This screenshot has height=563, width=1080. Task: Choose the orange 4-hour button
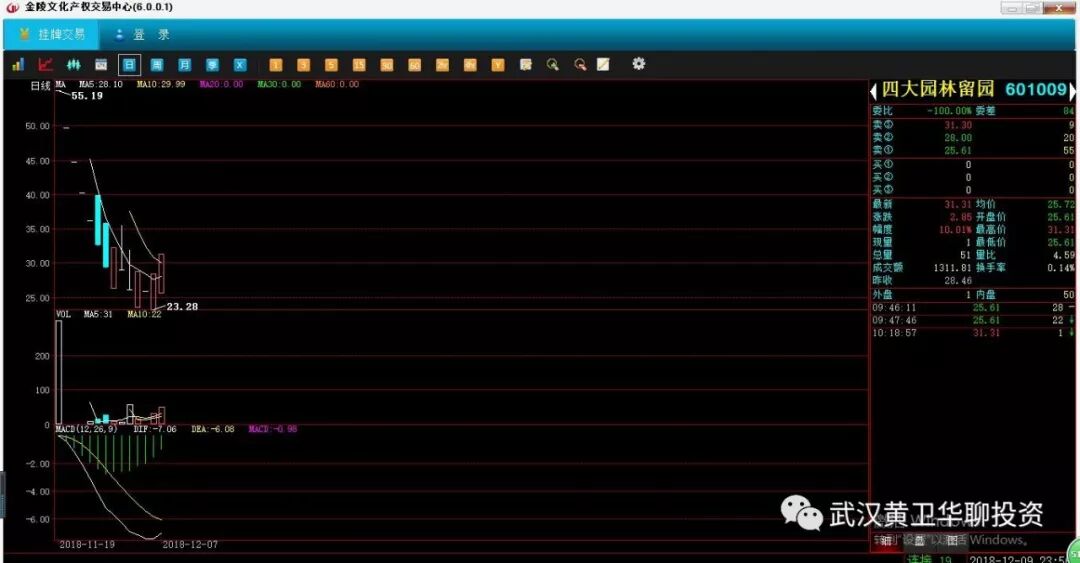click(x=470, y=65)
